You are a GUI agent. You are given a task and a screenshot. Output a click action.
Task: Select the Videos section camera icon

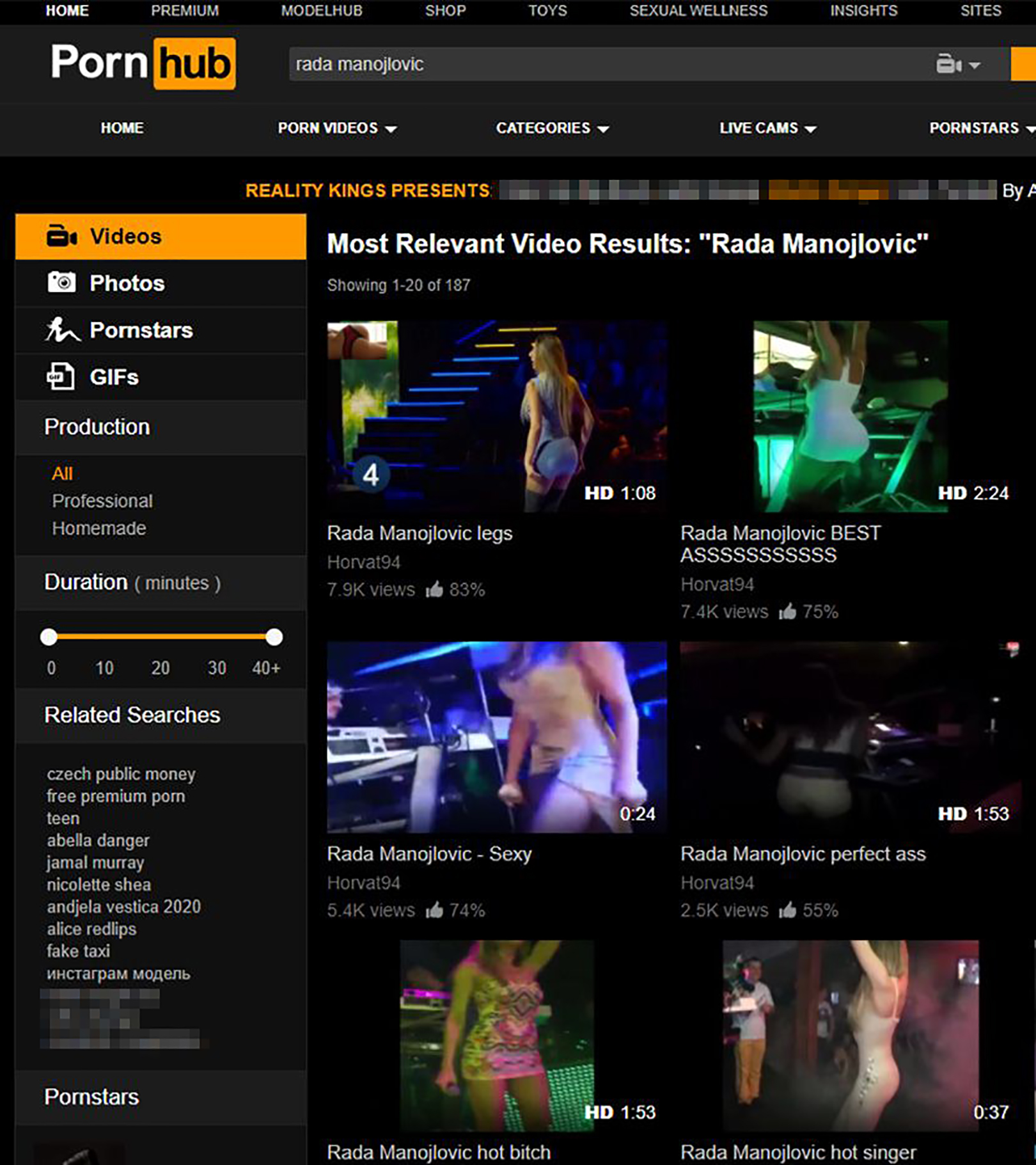tap(61, 236)
